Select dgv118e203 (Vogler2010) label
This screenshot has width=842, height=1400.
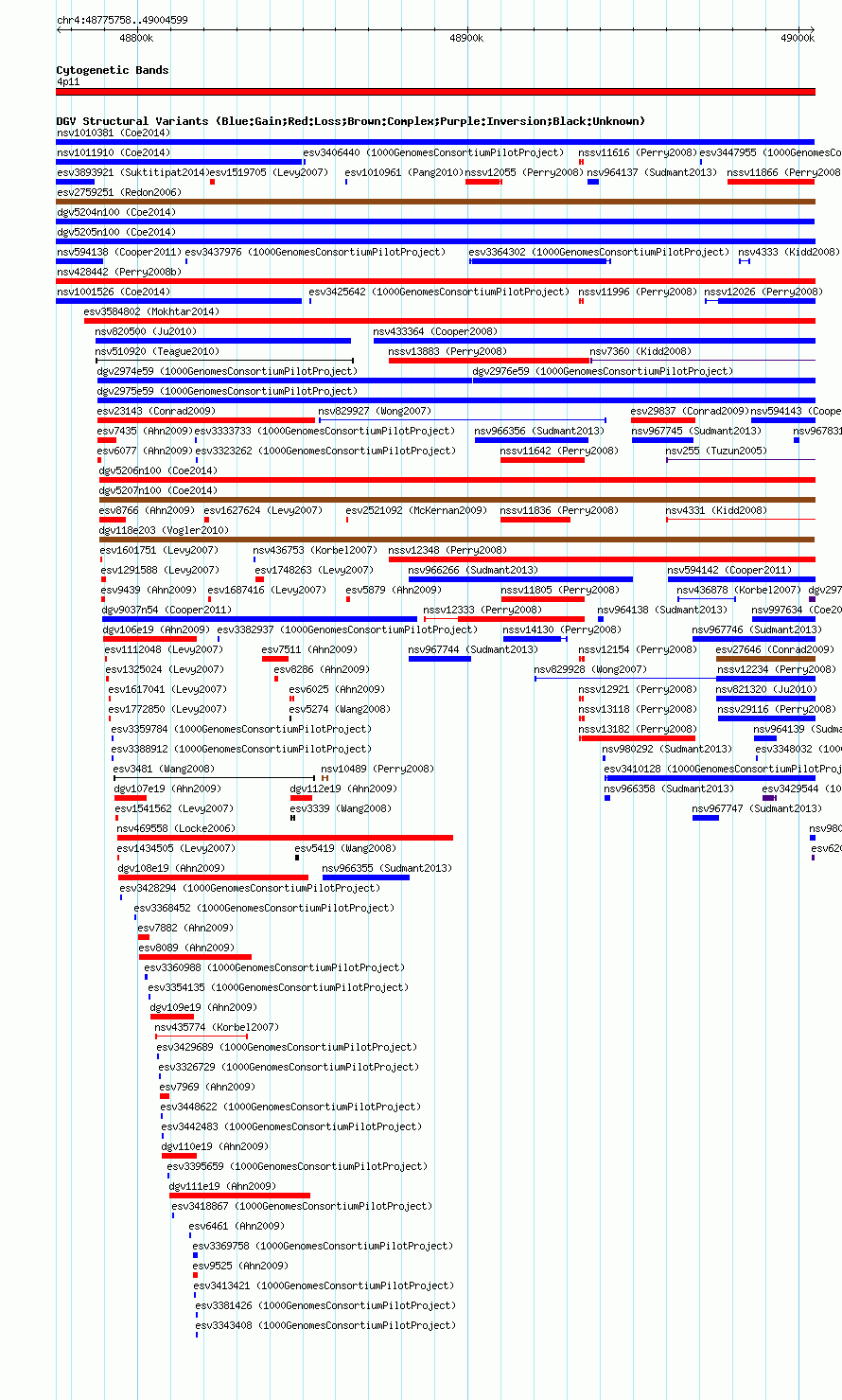click(164, 531)
